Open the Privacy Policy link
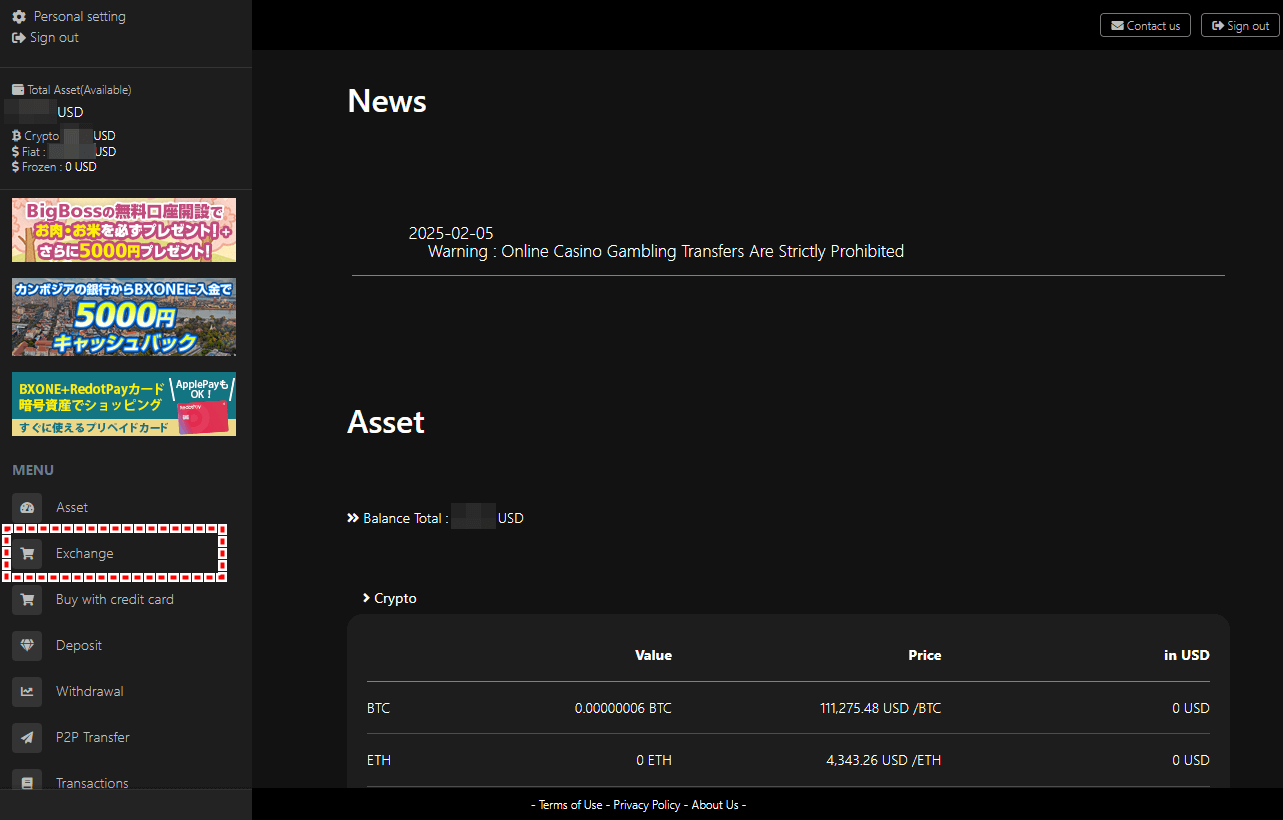The width and height of the screenshot is (1283, 820). 647,805
